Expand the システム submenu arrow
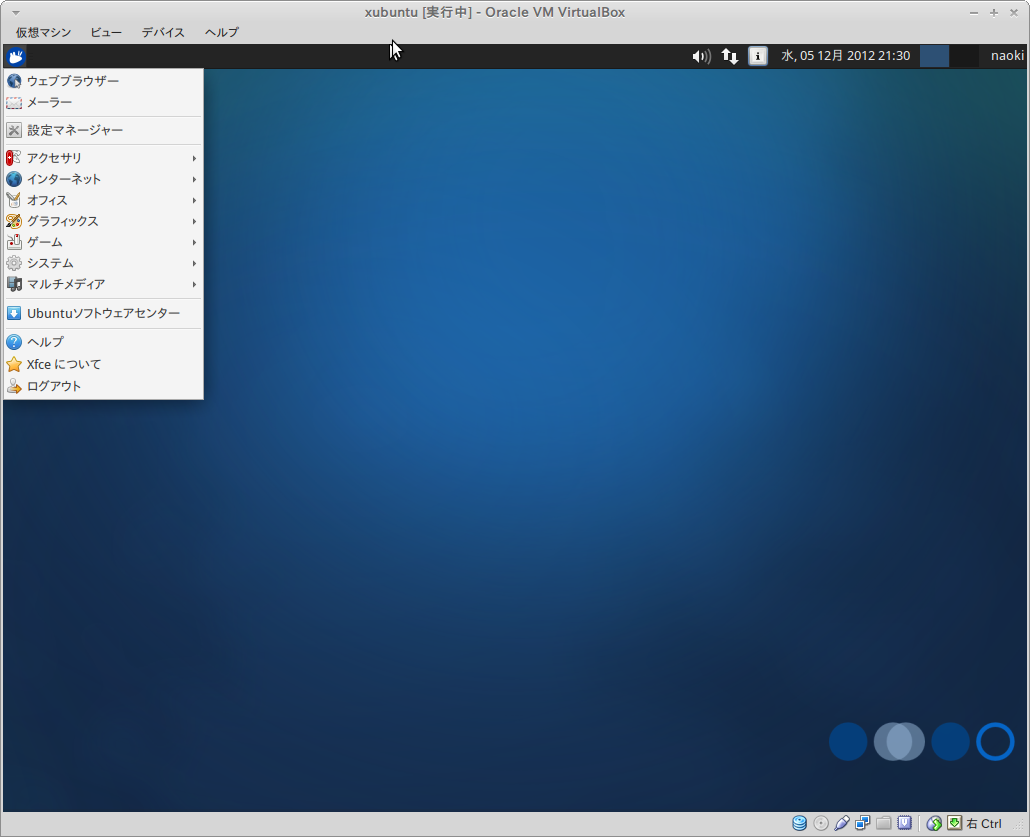 coord(194,263)
